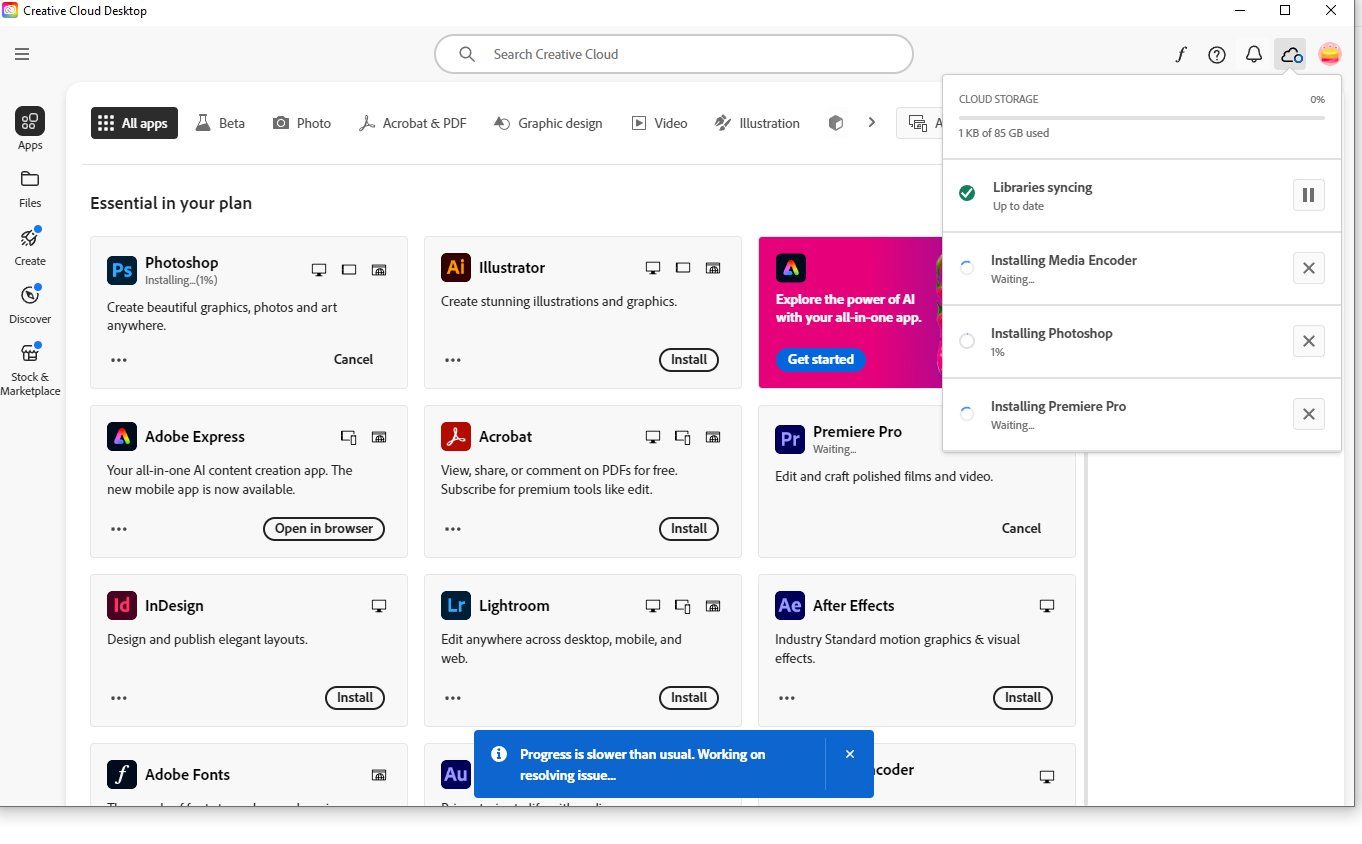This screenshot has height=844, width=1362.
Task: Install Illustrator
Action: pos(688,359)
